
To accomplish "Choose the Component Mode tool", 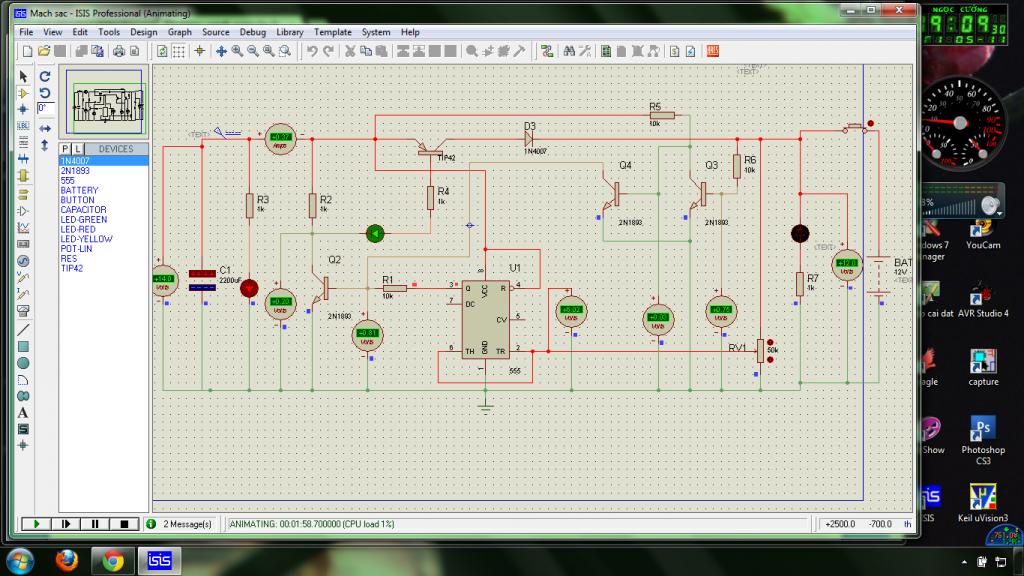I will point(24,93).
